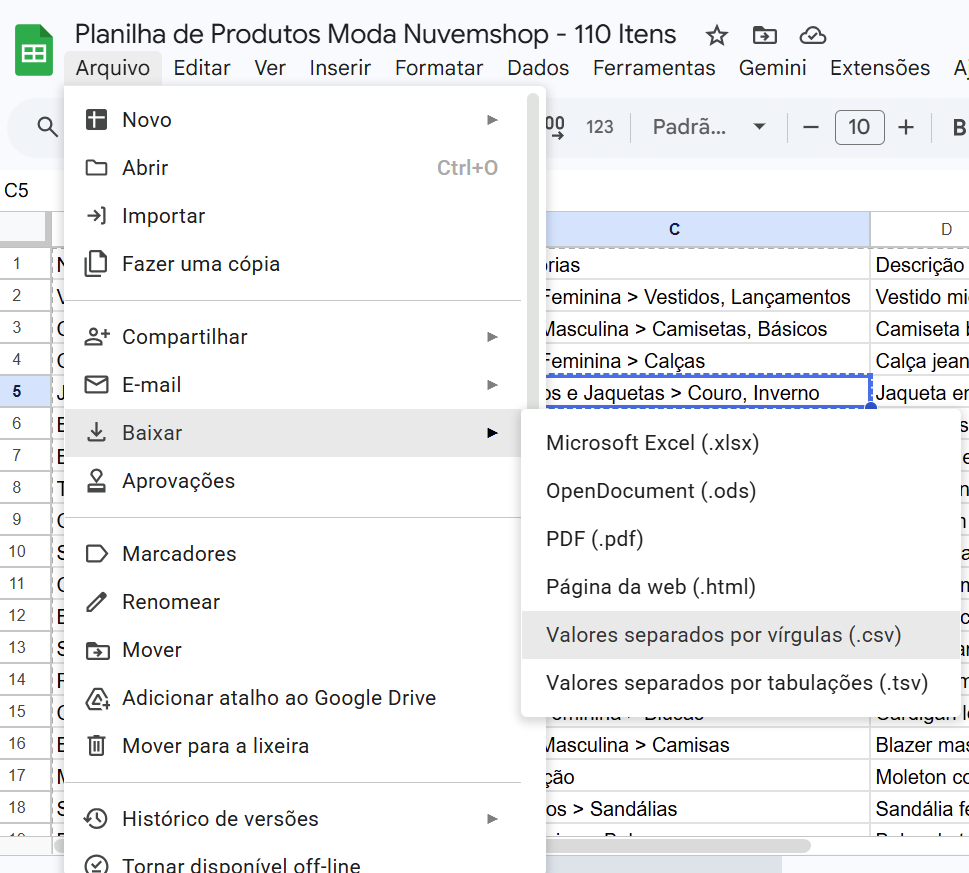Expand the E-mail submenu arrow
Screen dimensions: 969x873
(x=492, y=386)
